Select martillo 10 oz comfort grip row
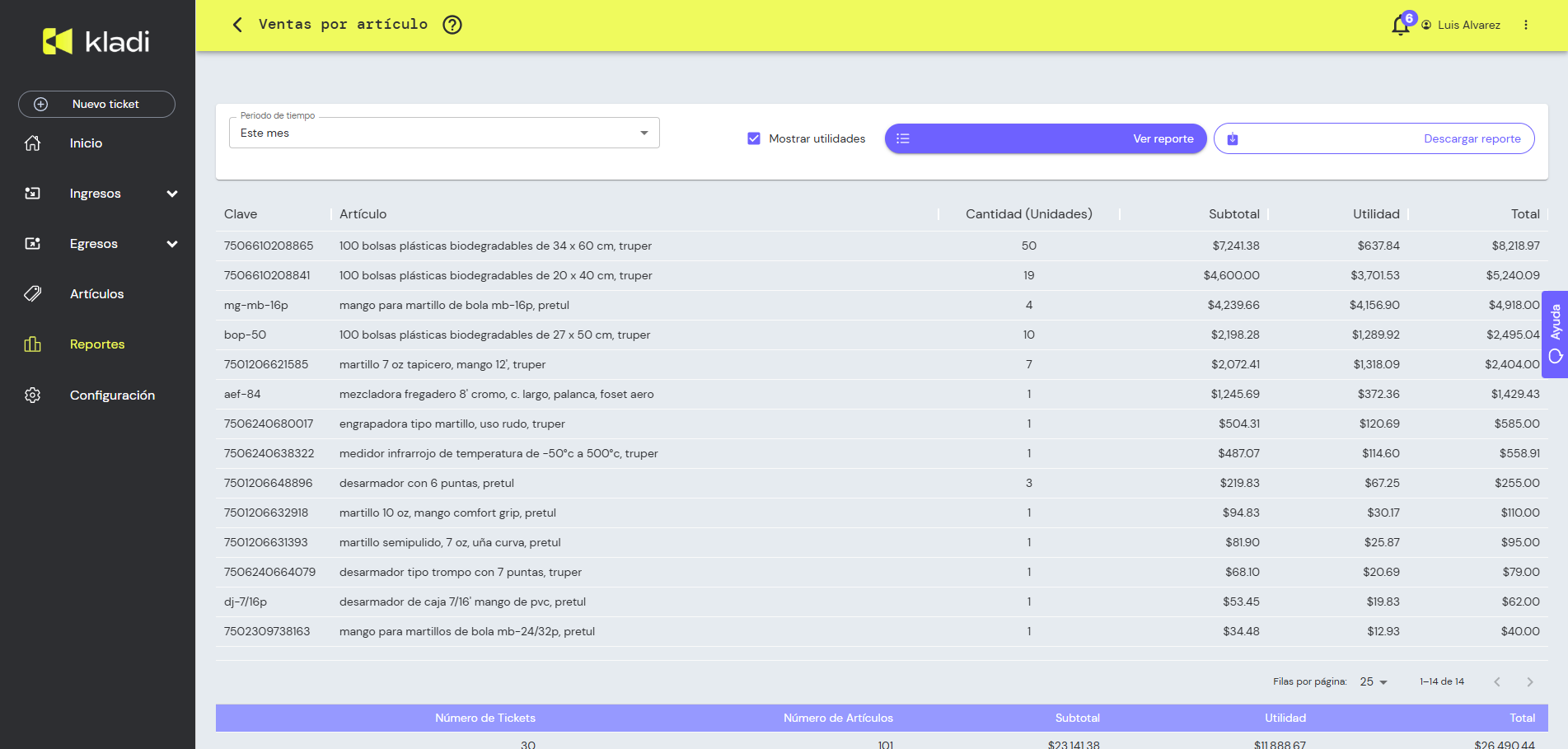This screenshot has height=749, width=1568. pos(882,513)
